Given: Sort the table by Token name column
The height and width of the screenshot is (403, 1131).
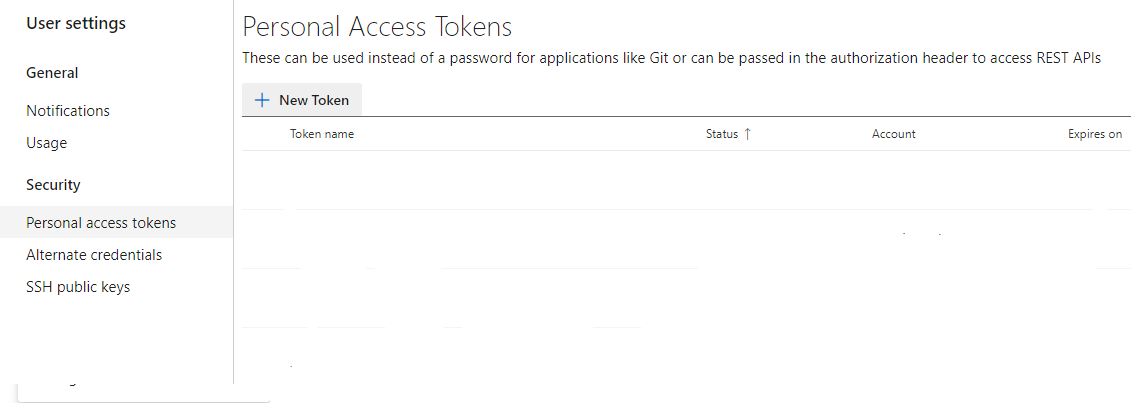Looking at the screenshot, I should click(322, 134).
